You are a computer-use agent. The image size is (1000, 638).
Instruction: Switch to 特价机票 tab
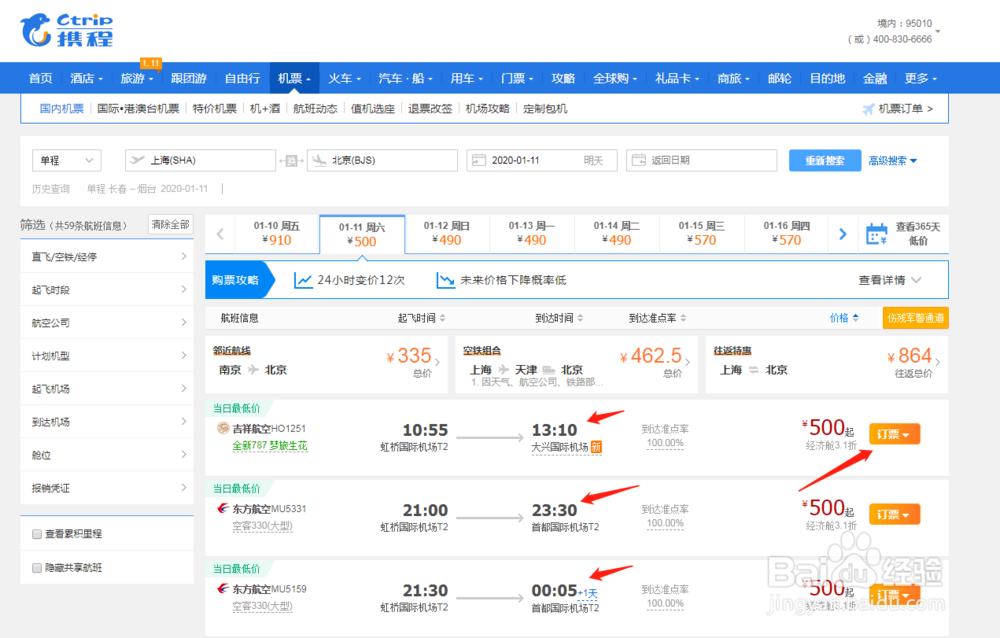coord(214,109)
